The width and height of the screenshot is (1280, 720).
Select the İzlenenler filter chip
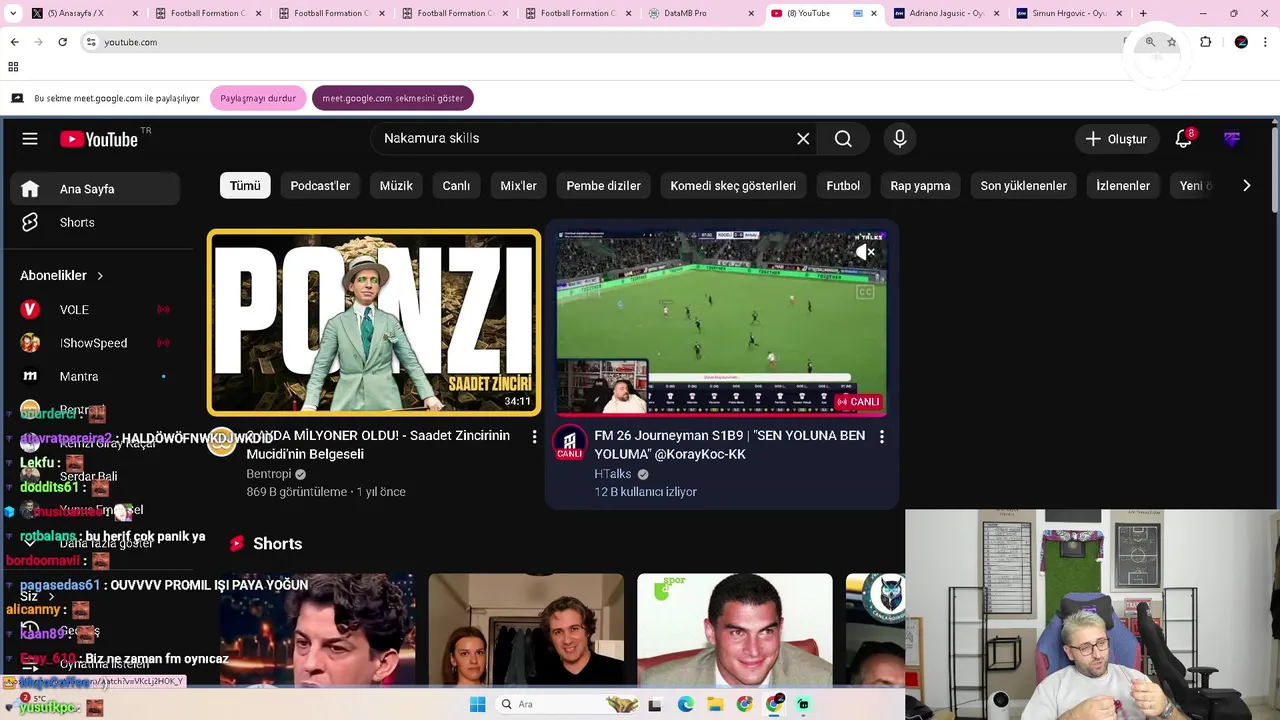[x=1123, y=186]
